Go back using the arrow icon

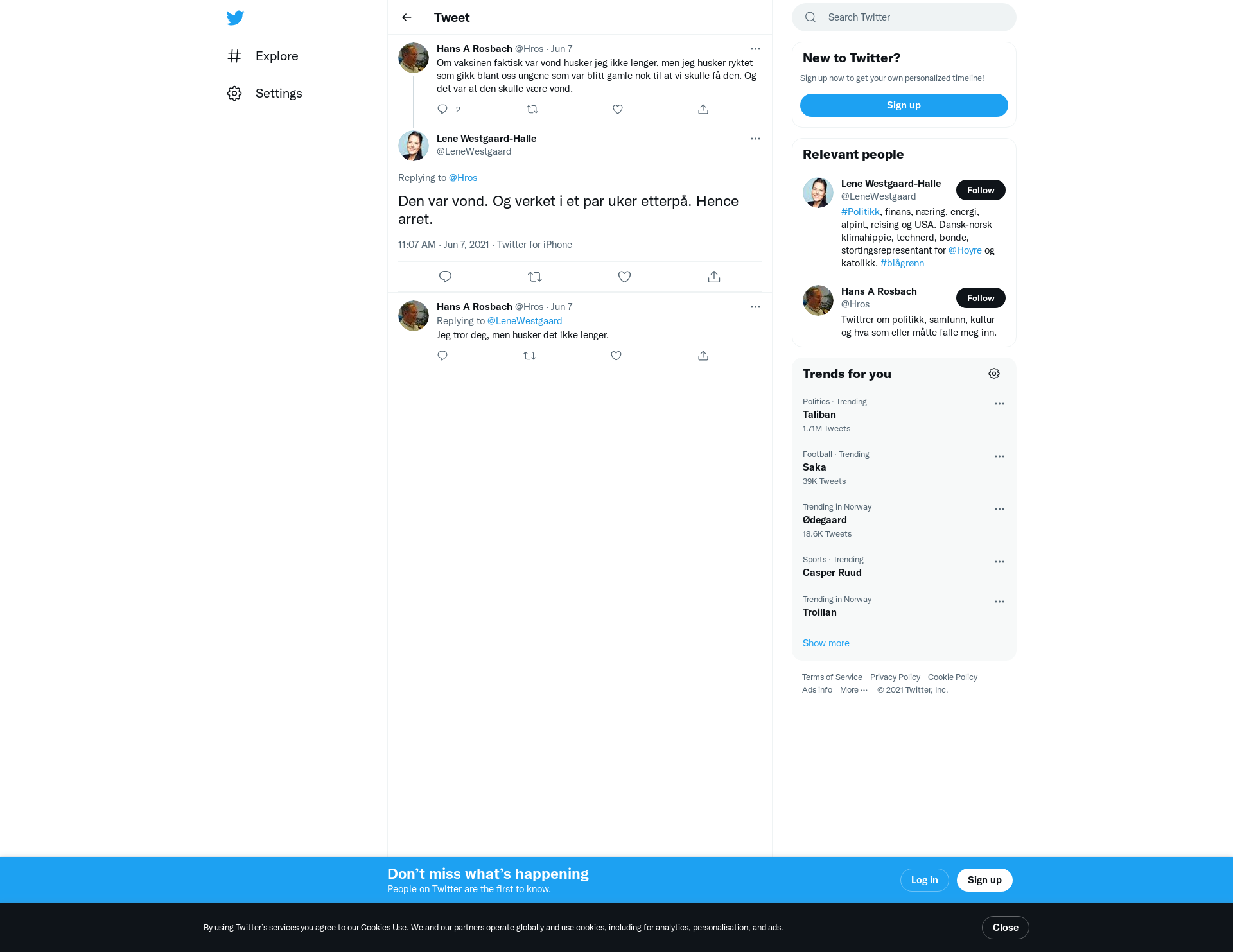[x=407, y=17]
